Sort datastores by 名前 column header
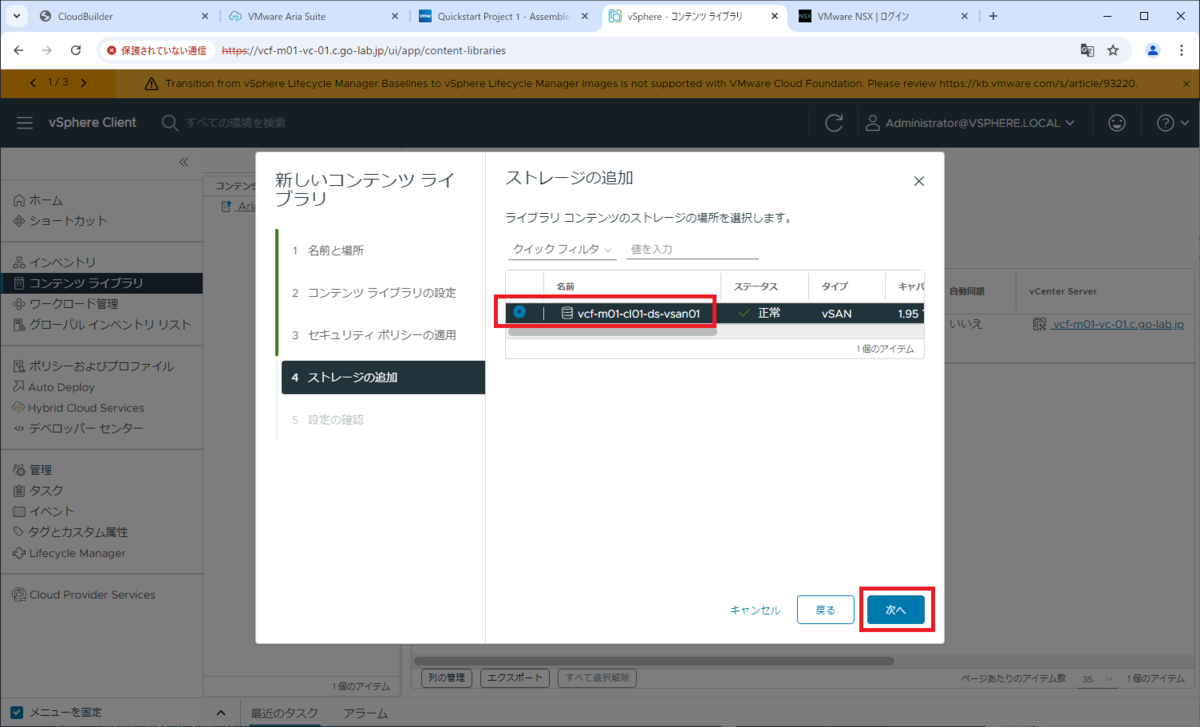 tap(566, 286)
